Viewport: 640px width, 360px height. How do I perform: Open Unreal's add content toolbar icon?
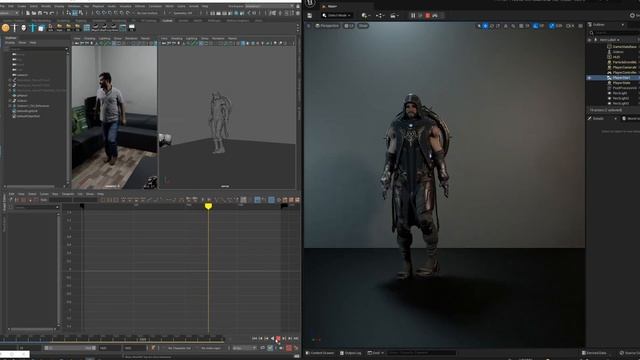[x=366, y=16]
